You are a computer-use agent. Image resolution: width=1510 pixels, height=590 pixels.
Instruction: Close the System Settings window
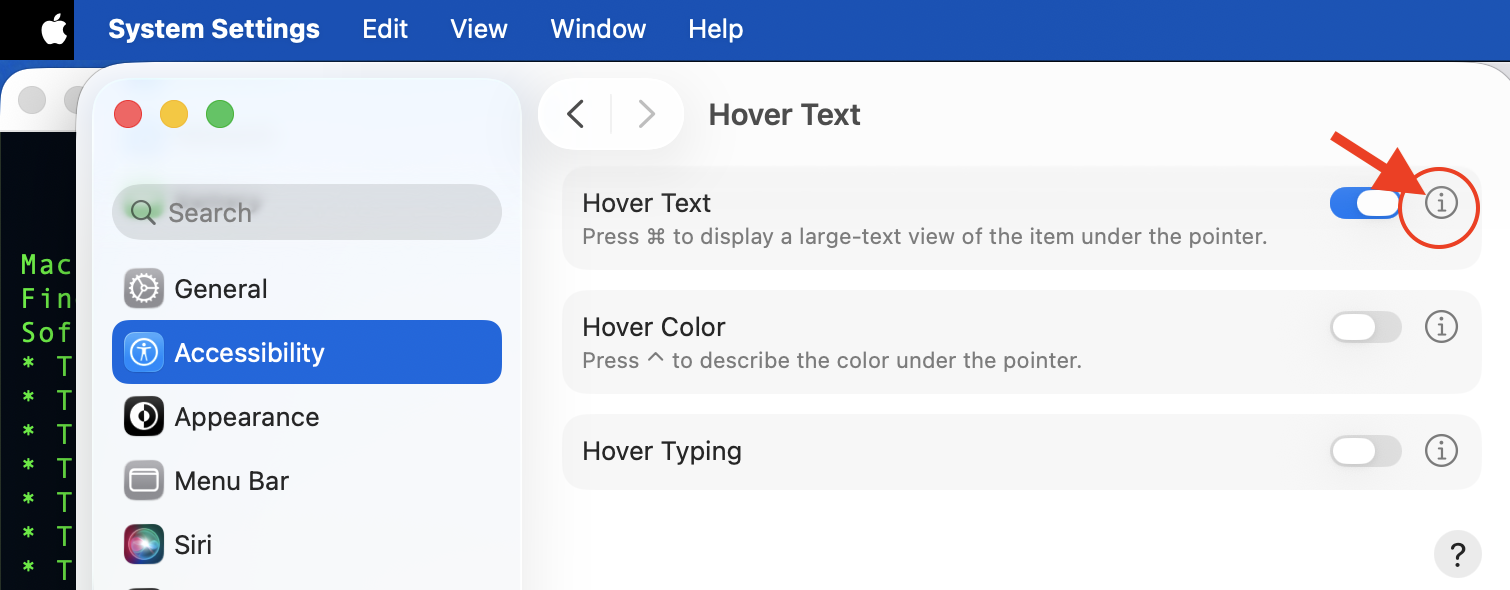tap(128, 114)
